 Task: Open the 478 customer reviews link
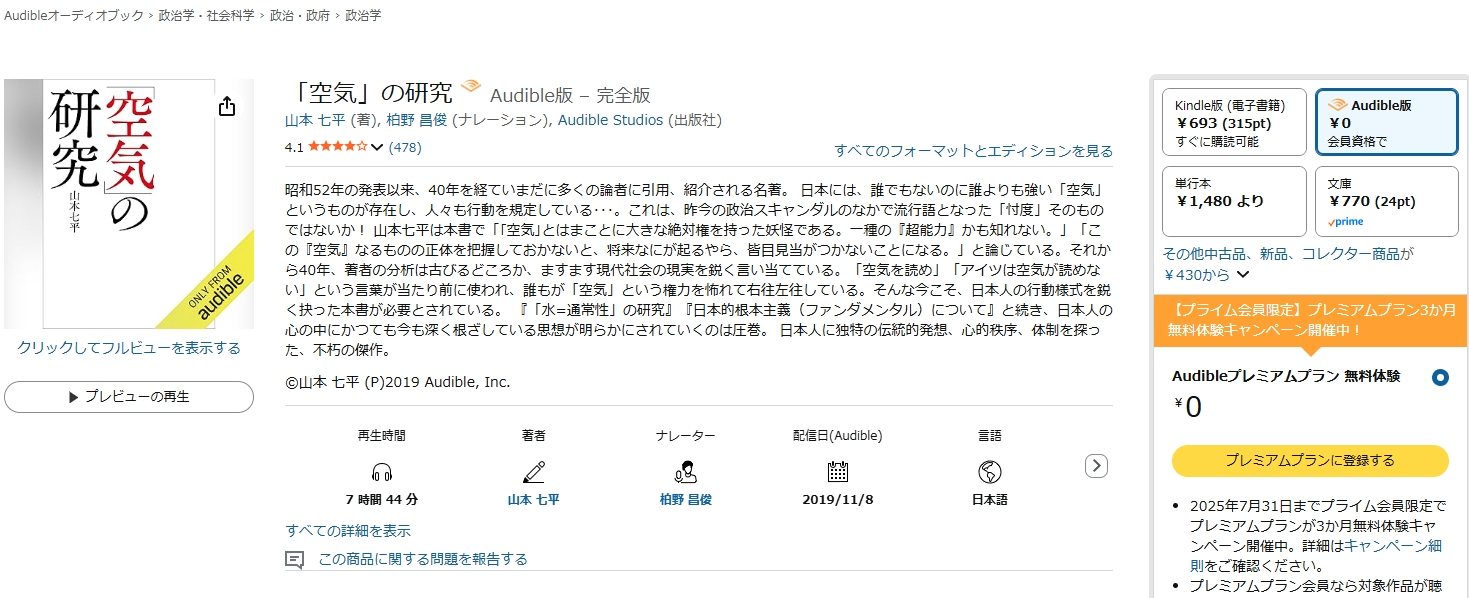pyautogui.click(x=405, y=148)
